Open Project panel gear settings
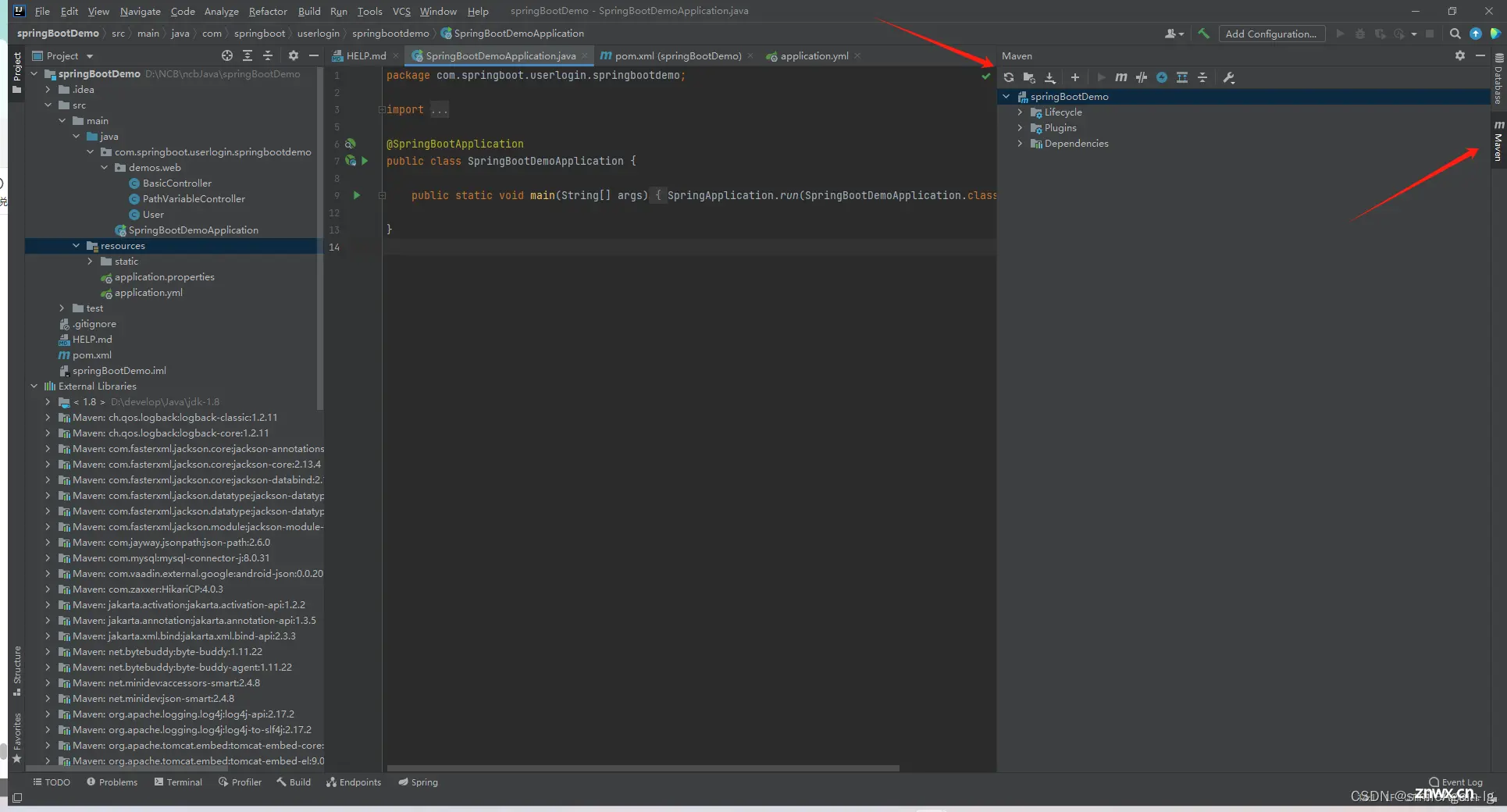 tap(294, 55)
